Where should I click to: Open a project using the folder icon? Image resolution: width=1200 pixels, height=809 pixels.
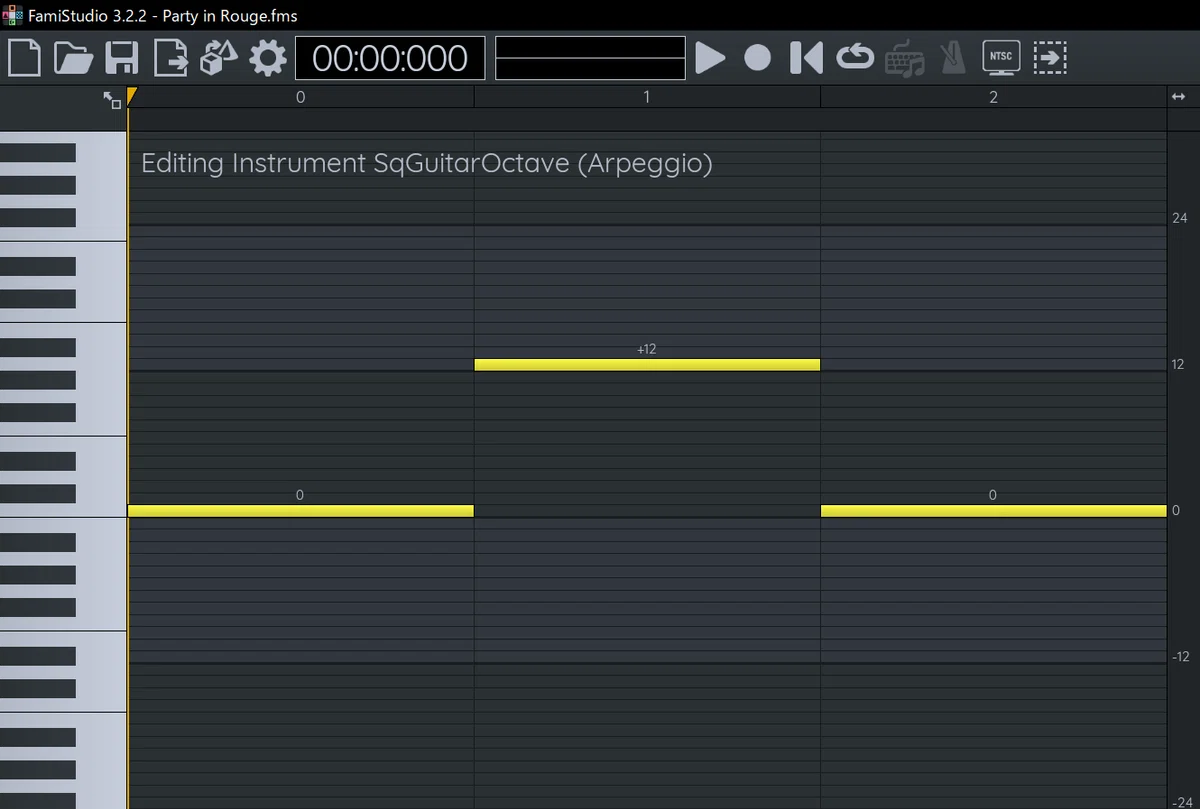[73, 58]
